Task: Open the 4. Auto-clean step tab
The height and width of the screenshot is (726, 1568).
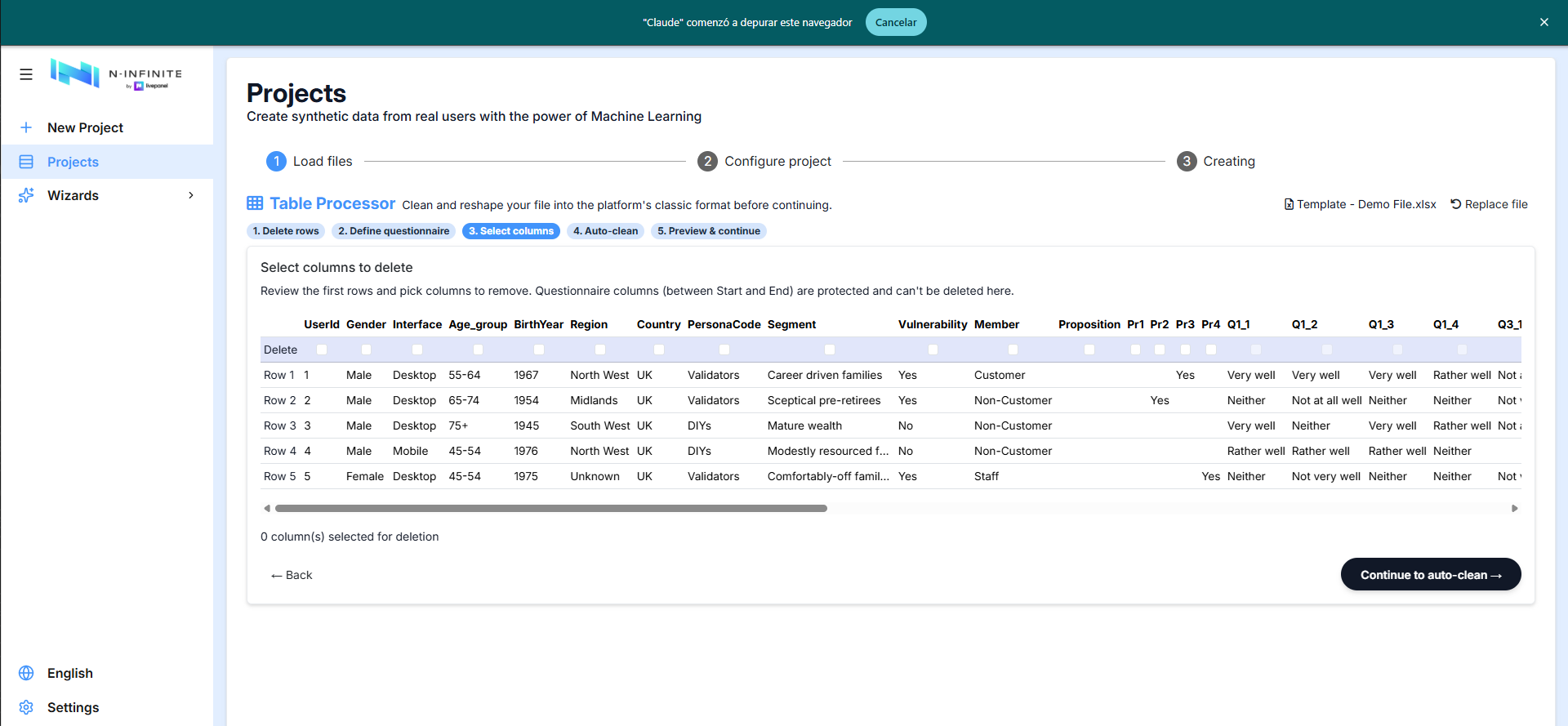Action: point(605,231)
